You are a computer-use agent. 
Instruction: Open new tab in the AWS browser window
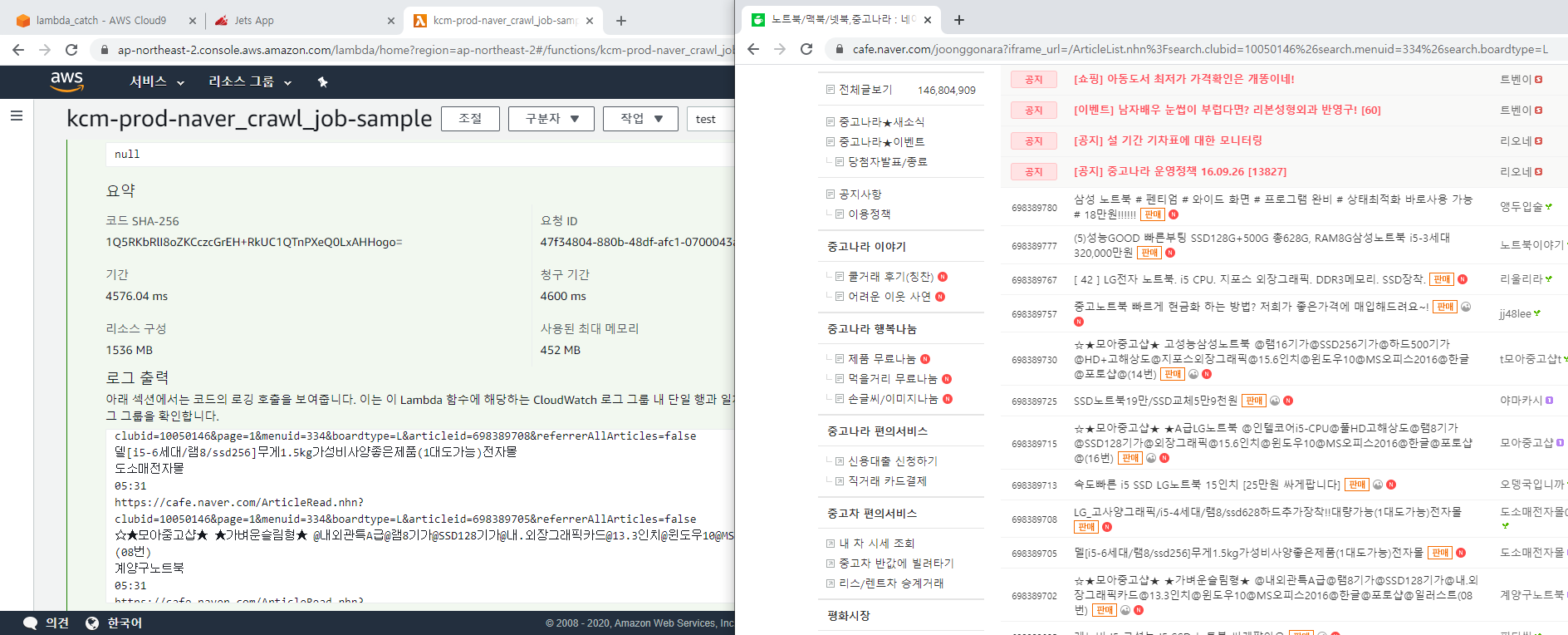click(x=621, y=21)
